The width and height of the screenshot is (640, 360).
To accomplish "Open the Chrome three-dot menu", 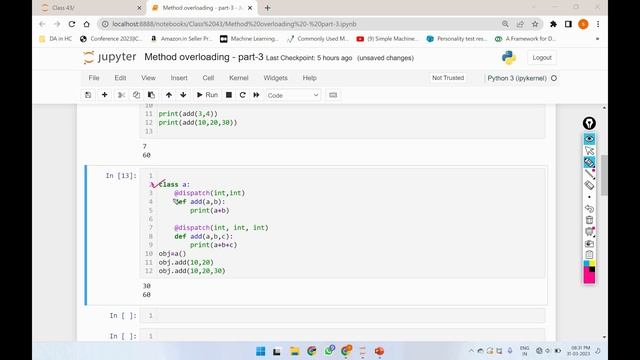I will coord(598,24).
